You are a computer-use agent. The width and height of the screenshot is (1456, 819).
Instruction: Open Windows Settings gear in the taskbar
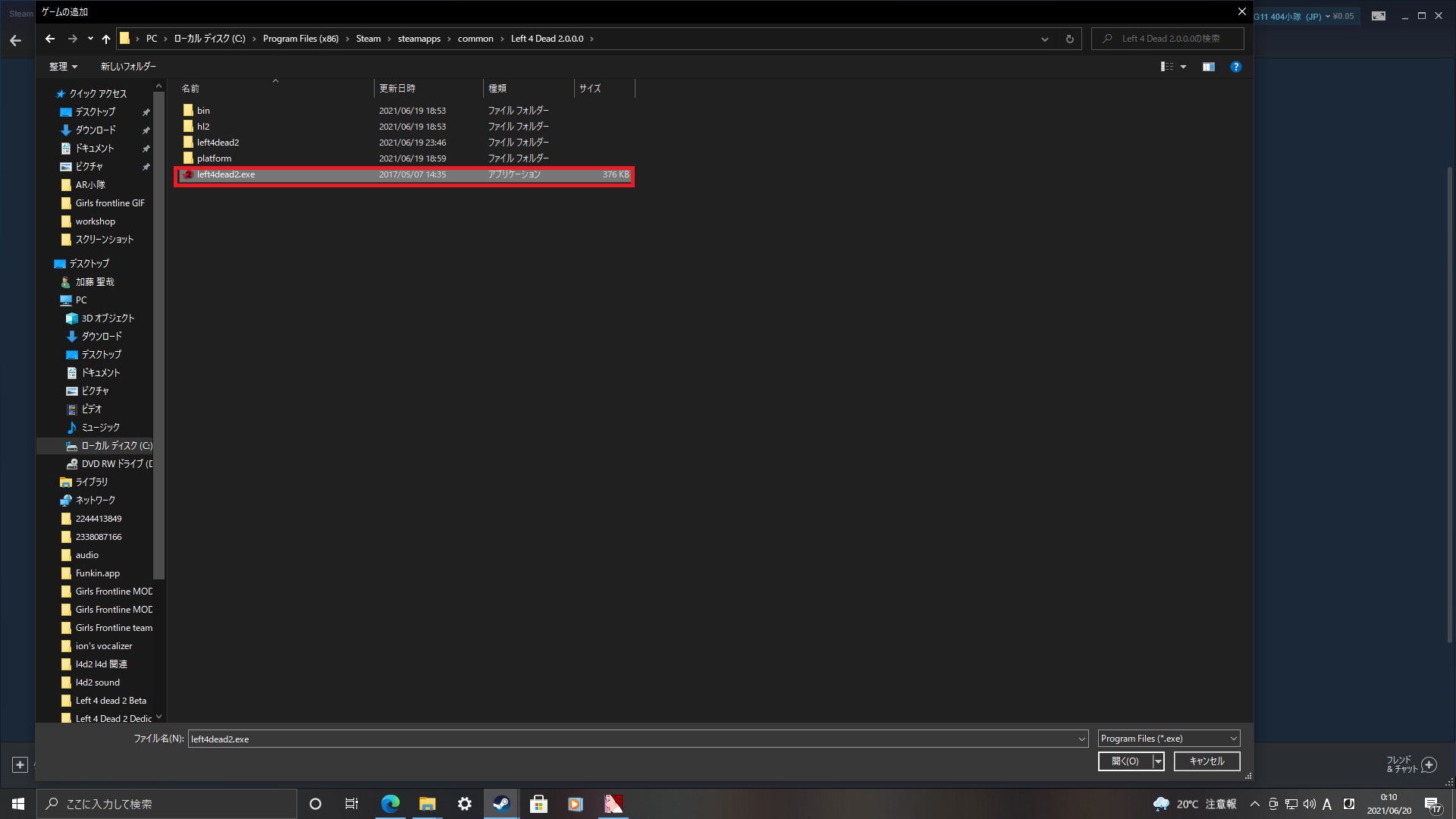click(465, 804)
